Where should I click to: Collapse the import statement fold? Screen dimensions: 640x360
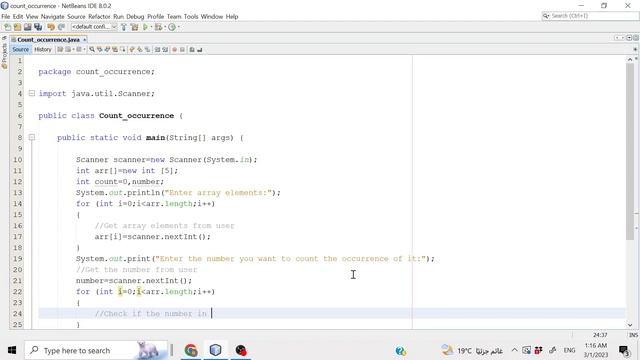[x=31, y=93]
